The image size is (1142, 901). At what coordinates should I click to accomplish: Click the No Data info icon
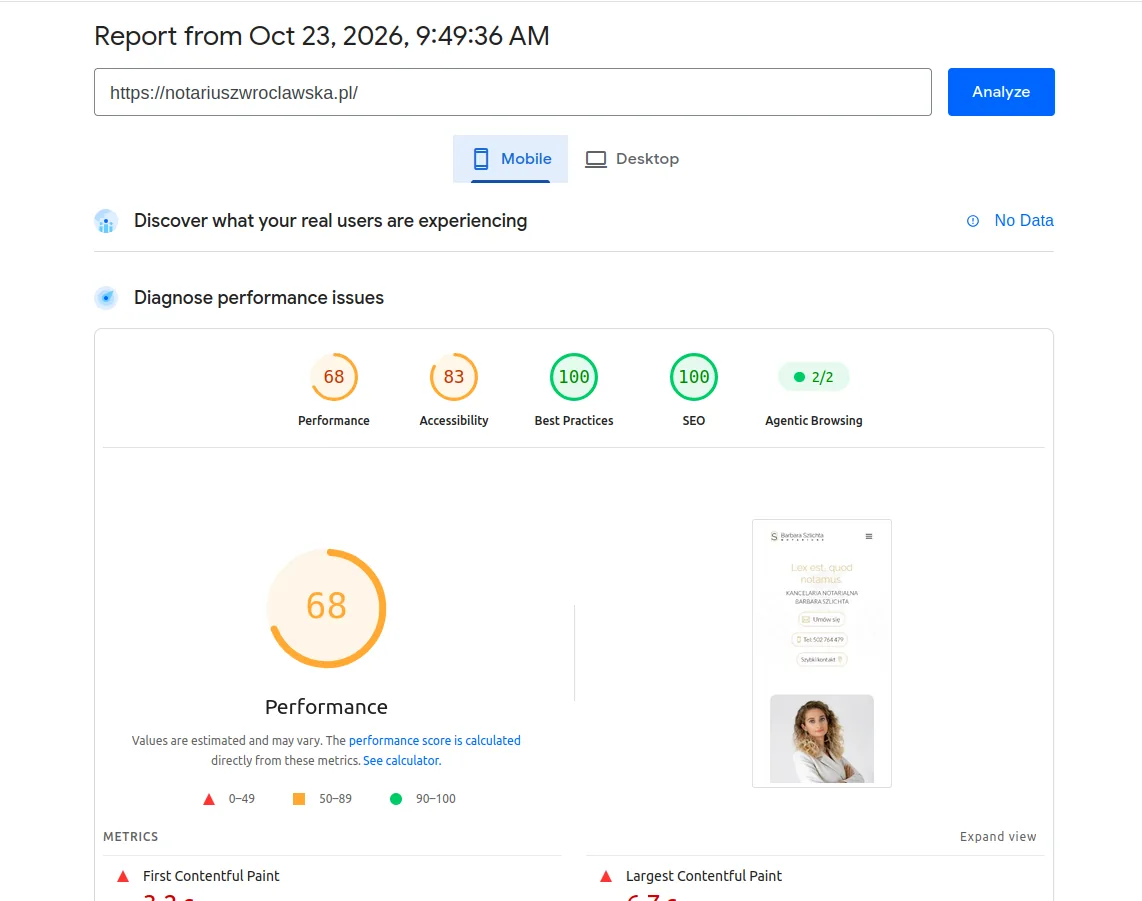point(972,221)
